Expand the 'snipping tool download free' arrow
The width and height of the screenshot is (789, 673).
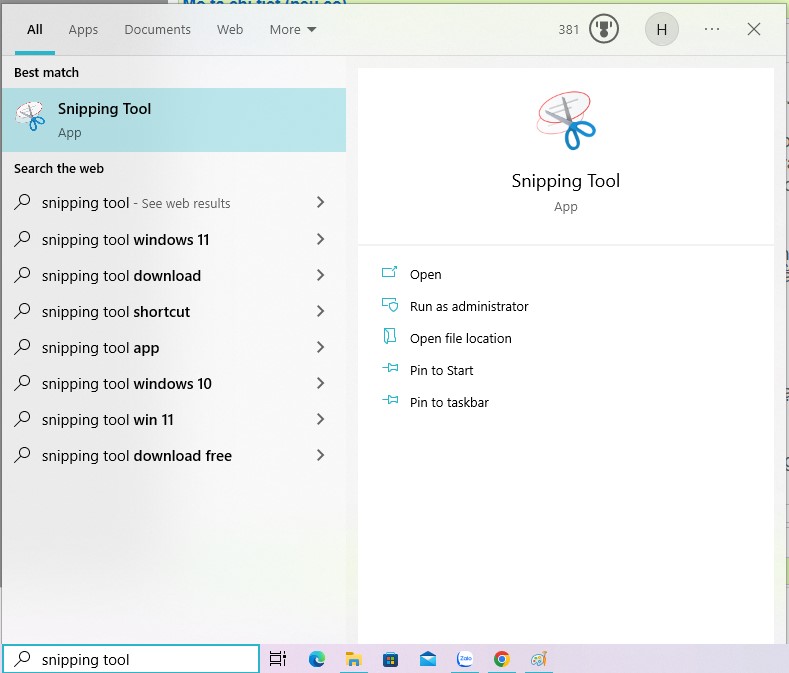tap(320, 455)
